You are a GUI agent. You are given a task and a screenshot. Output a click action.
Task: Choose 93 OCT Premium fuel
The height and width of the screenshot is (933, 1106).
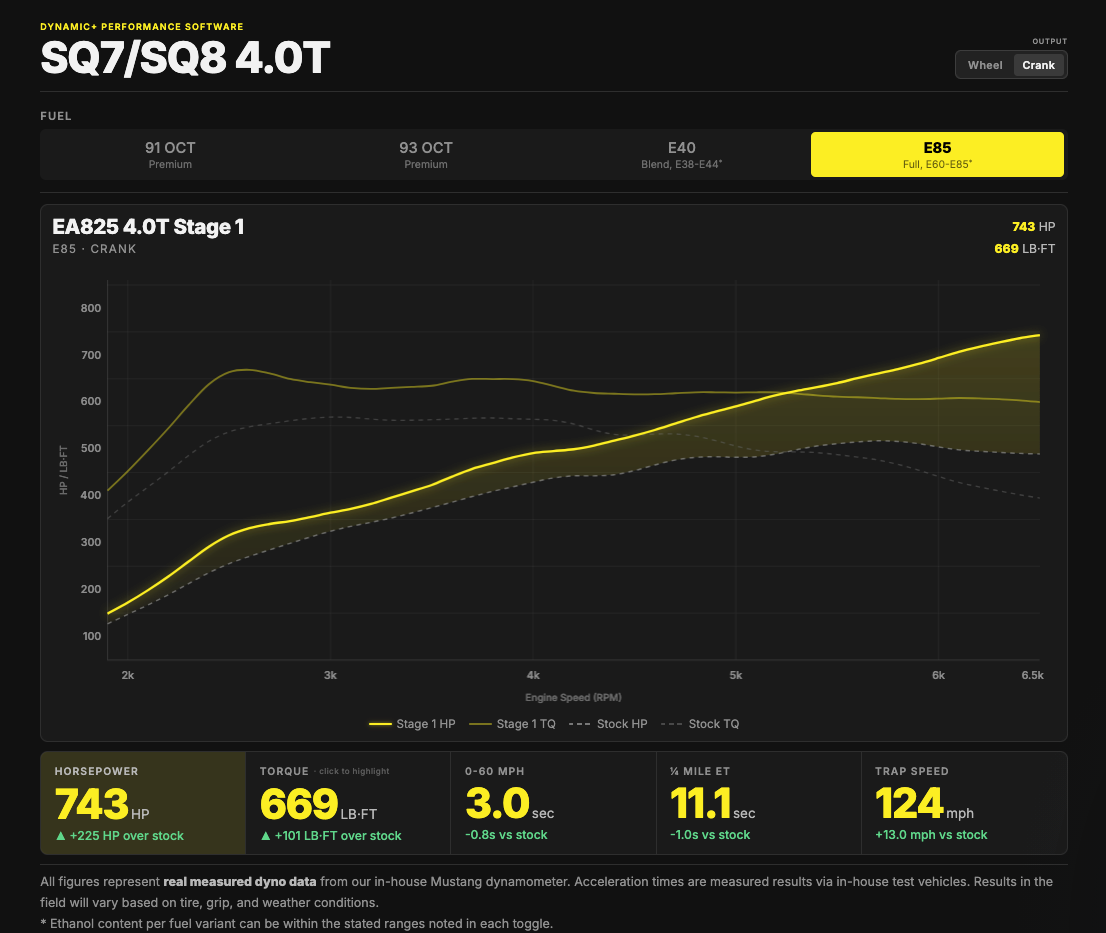[426, 154]
